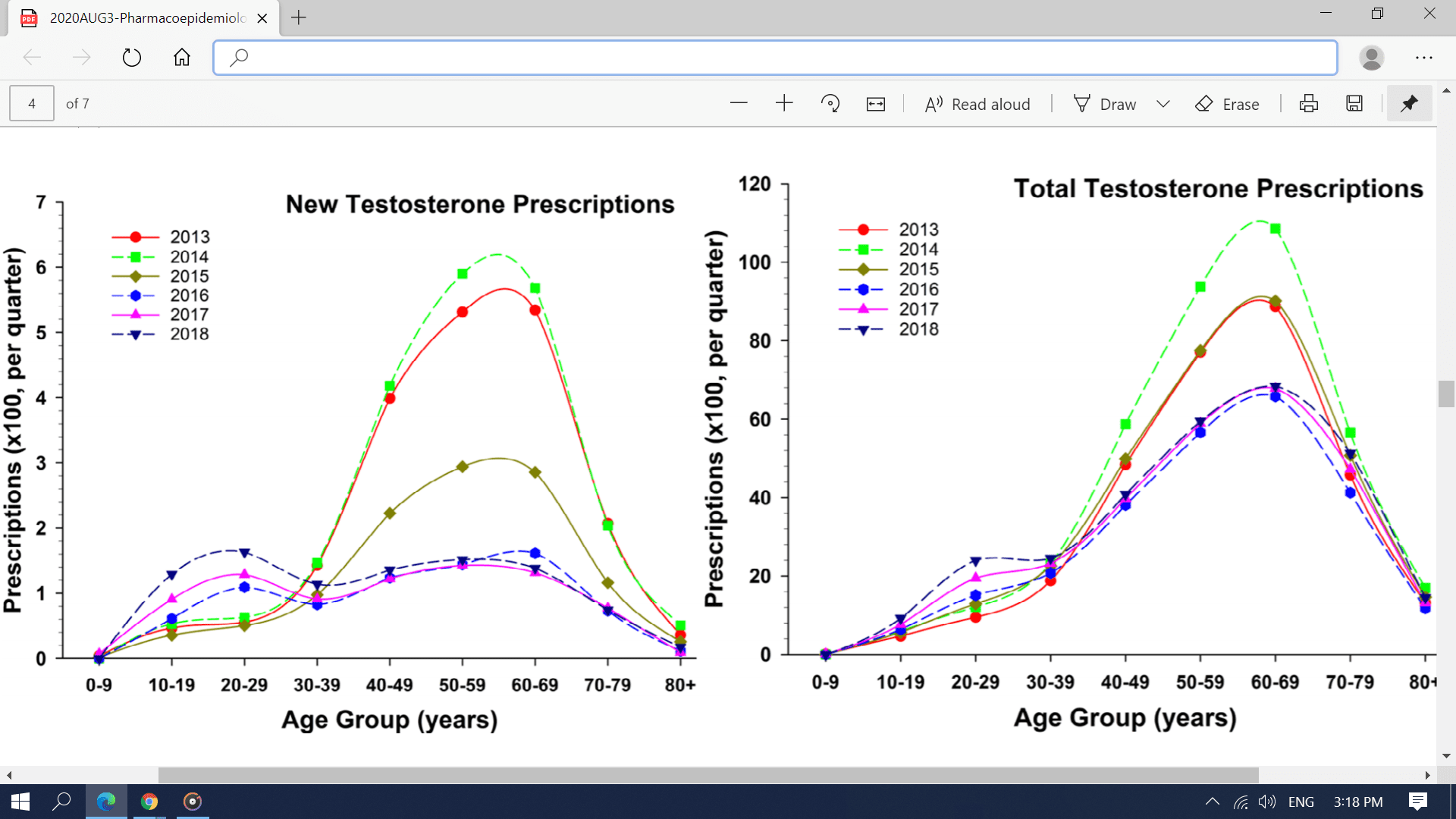This screenshot has height=819, width=1456.
Task: Click the scroll down arrow of vertical scrollbar
Action: pos(1446,756)
